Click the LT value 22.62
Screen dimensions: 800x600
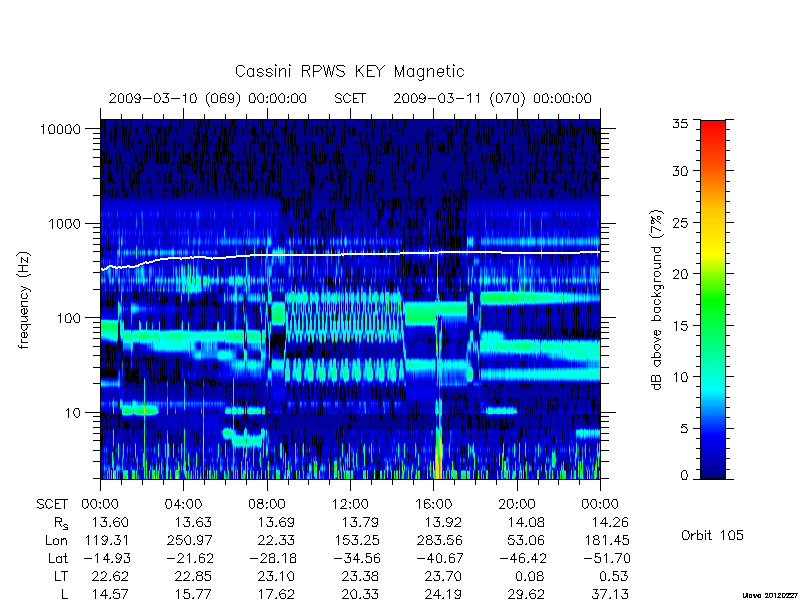click(x=110, y=576)
